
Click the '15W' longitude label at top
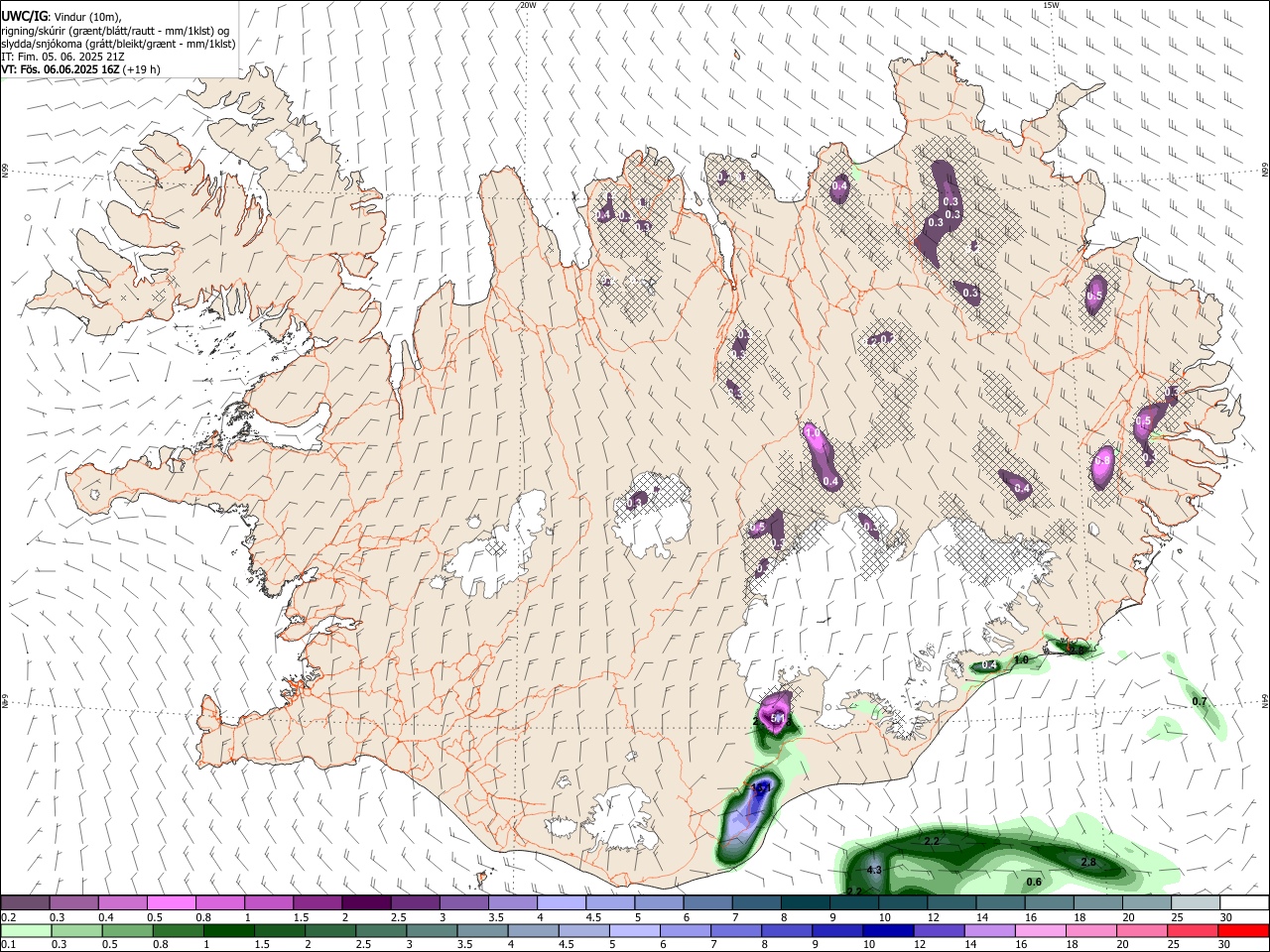(x=1051, y=5)
